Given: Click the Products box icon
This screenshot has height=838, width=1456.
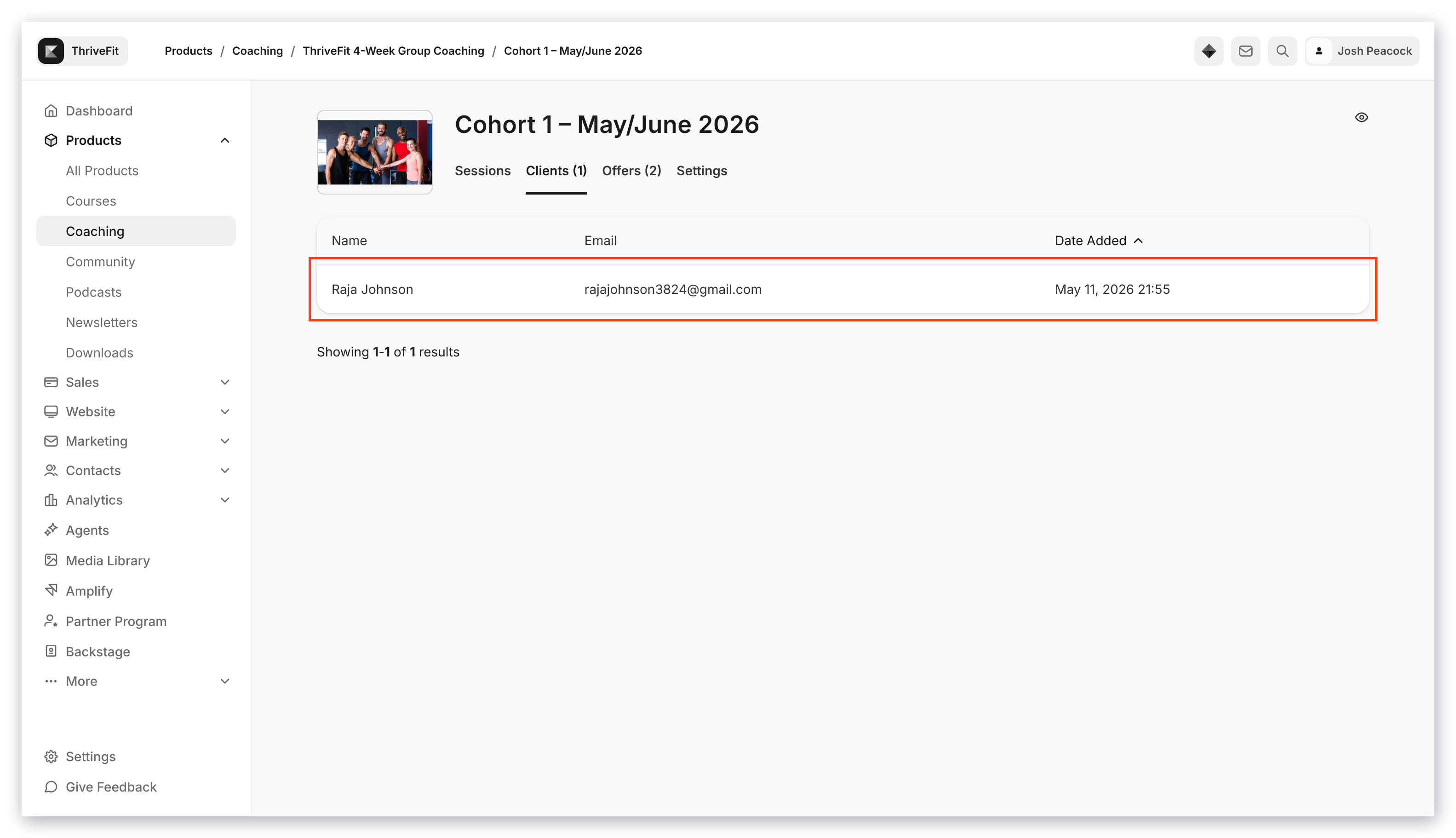Looking at the screenshot, I should click(x=51, y=140).
